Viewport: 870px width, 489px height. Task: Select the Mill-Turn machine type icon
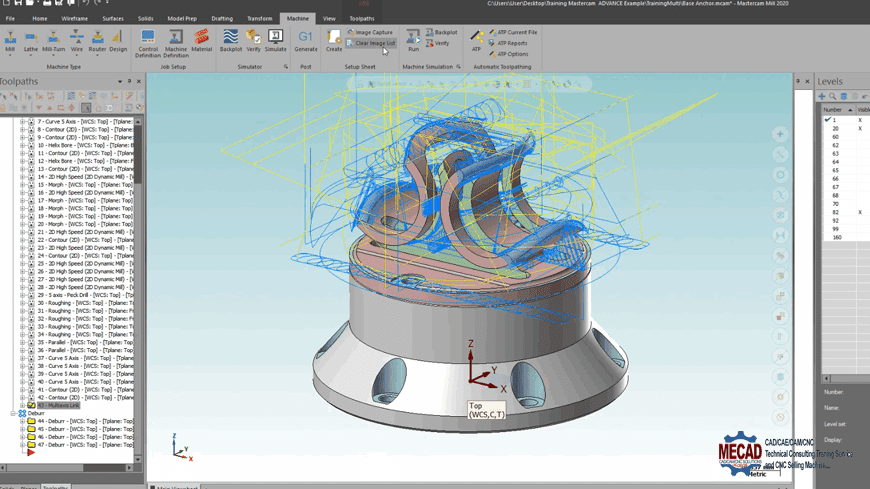coord(53,42)
